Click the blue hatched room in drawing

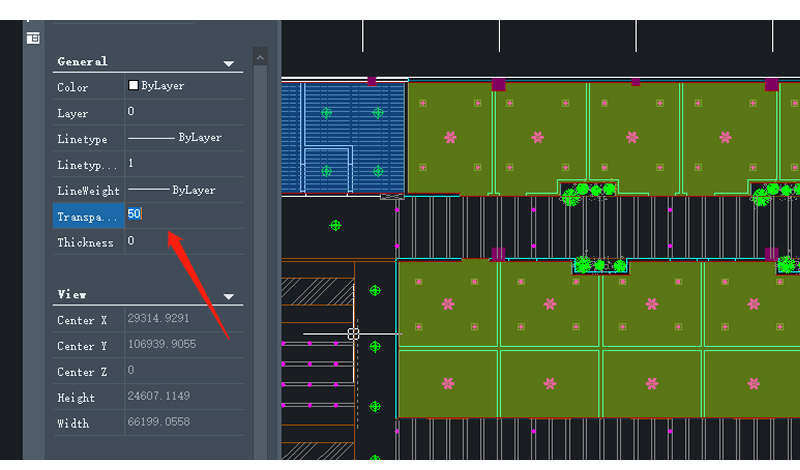342,135
